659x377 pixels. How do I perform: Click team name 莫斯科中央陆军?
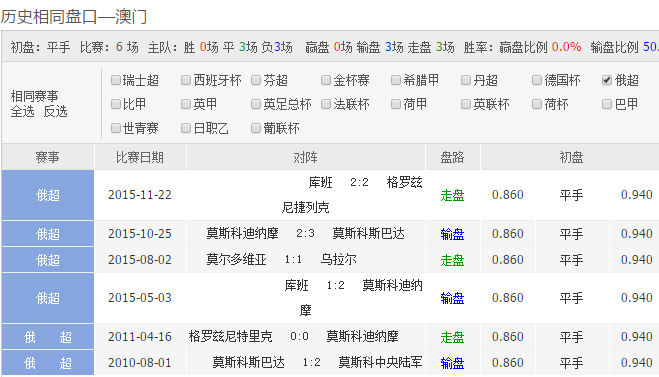[380, 362]
